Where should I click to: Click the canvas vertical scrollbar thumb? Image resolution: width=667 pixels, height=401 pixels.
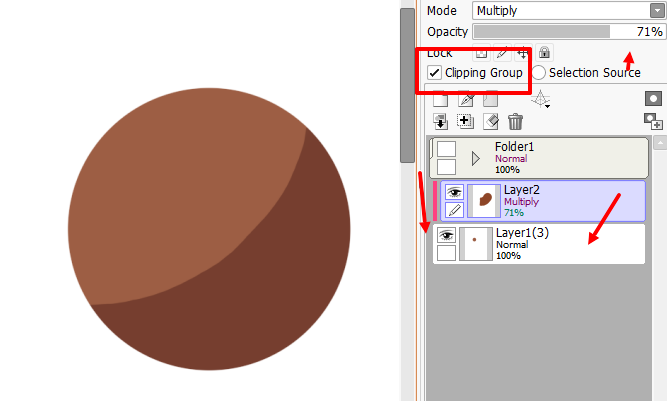pos(408,85)
